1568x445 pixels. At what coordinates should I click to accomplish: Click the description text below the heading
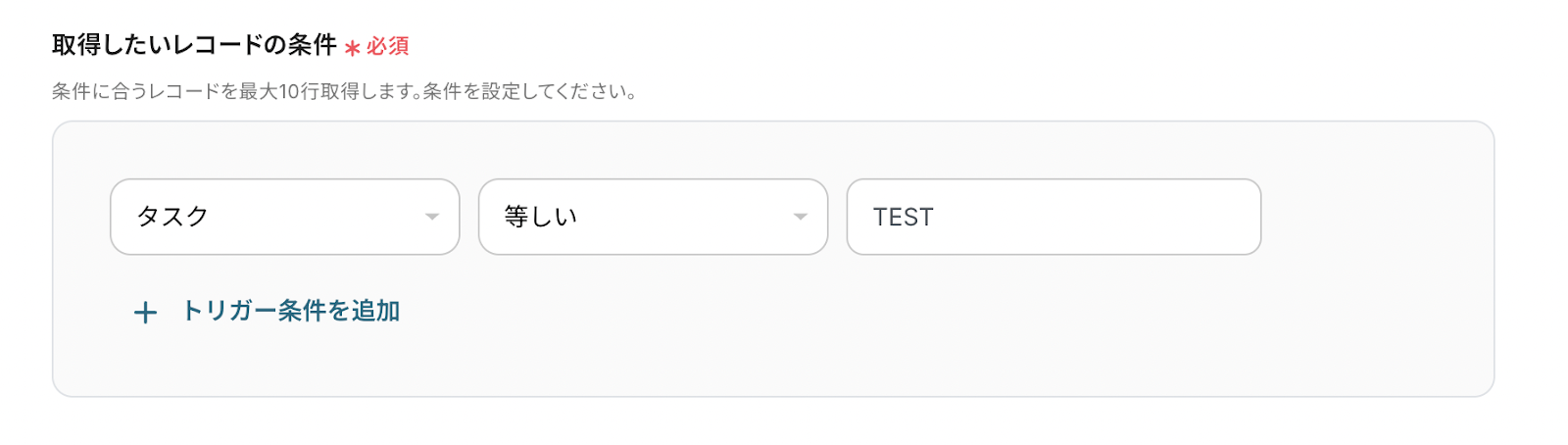[343, 92]
